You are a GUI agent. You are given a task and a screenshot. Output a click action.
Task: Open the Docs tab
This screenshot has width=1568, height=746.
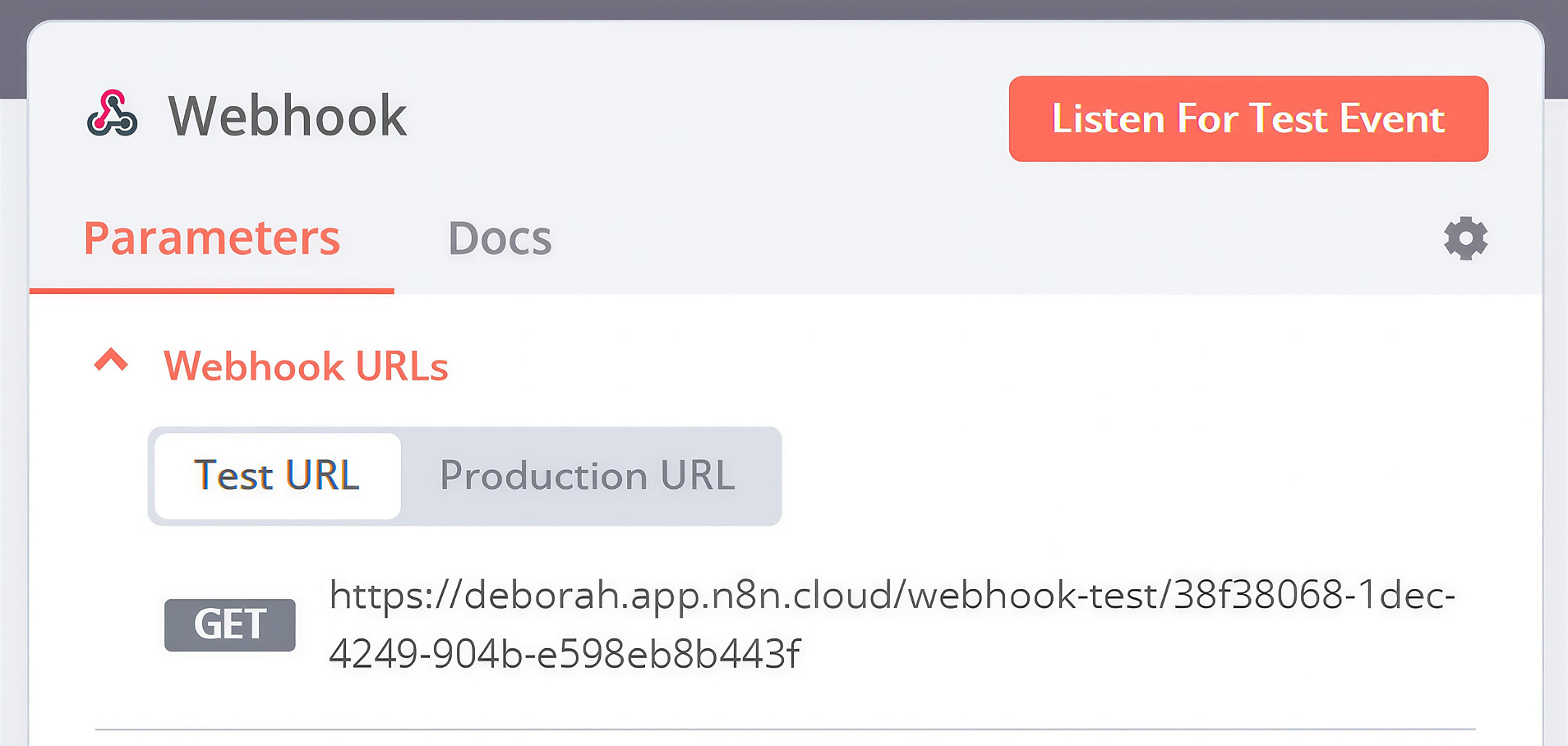(500, 239)
